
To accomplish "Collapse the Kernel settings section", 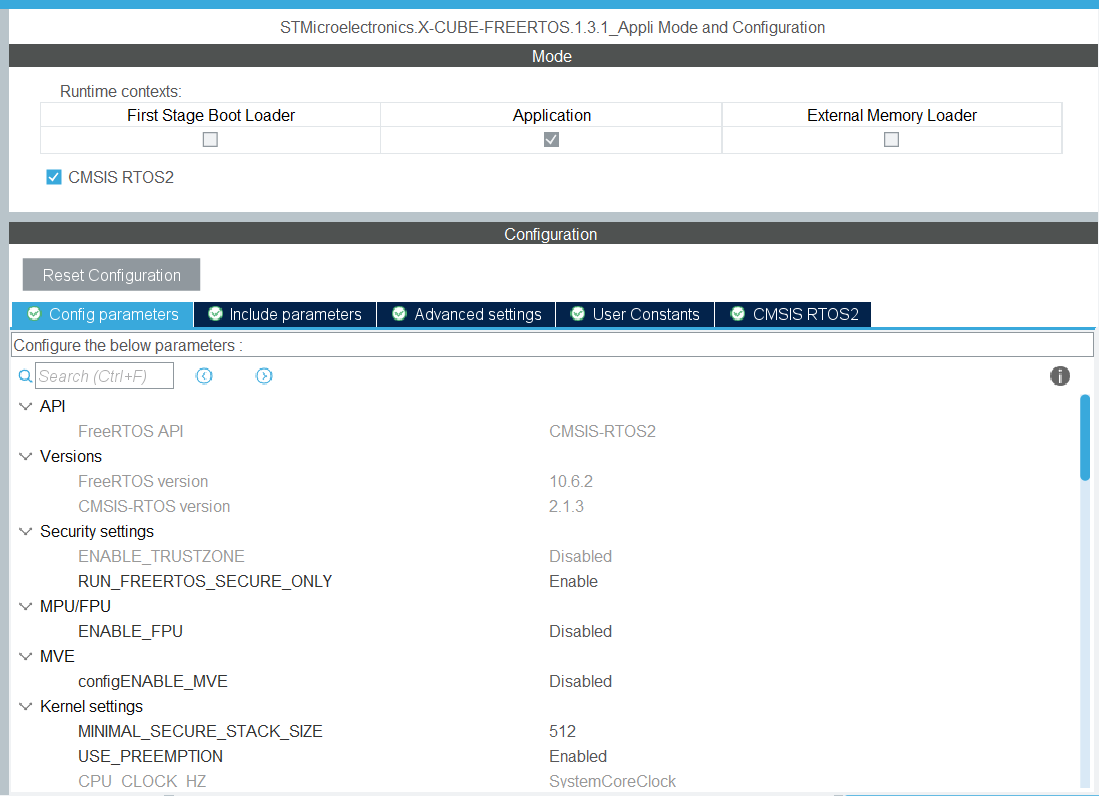I will pos(25,706).
